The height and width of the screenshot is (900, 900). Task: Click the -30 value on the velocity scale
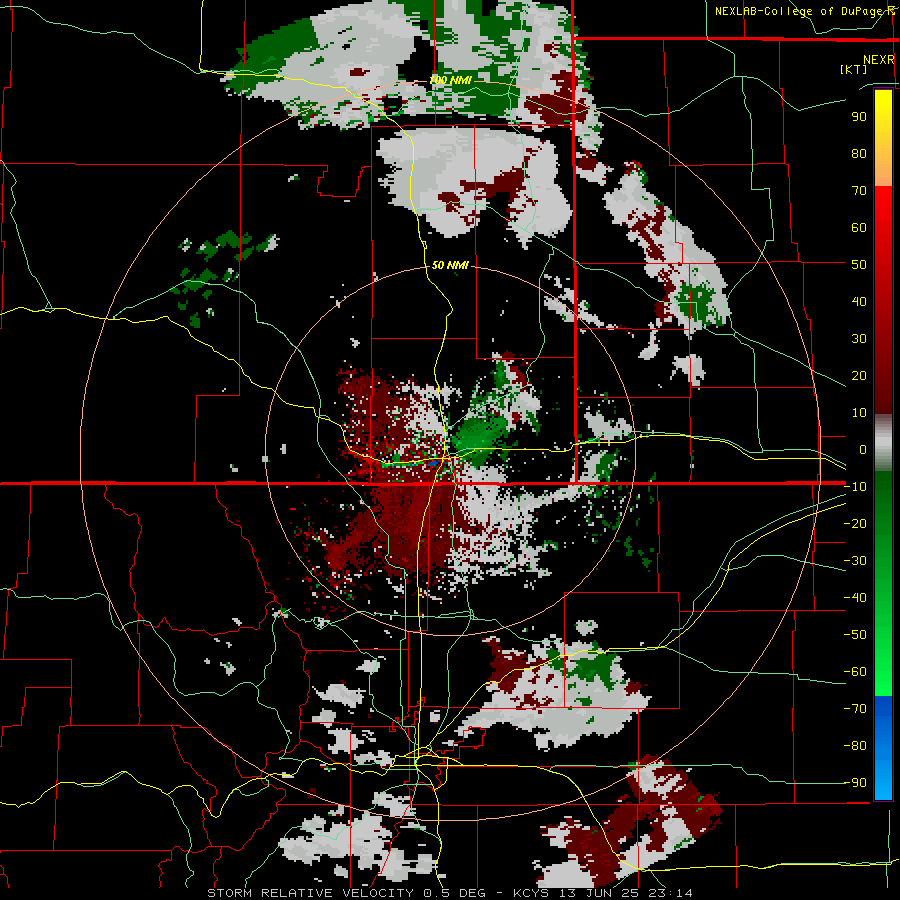pyautogui.click(x=855, y=561)
